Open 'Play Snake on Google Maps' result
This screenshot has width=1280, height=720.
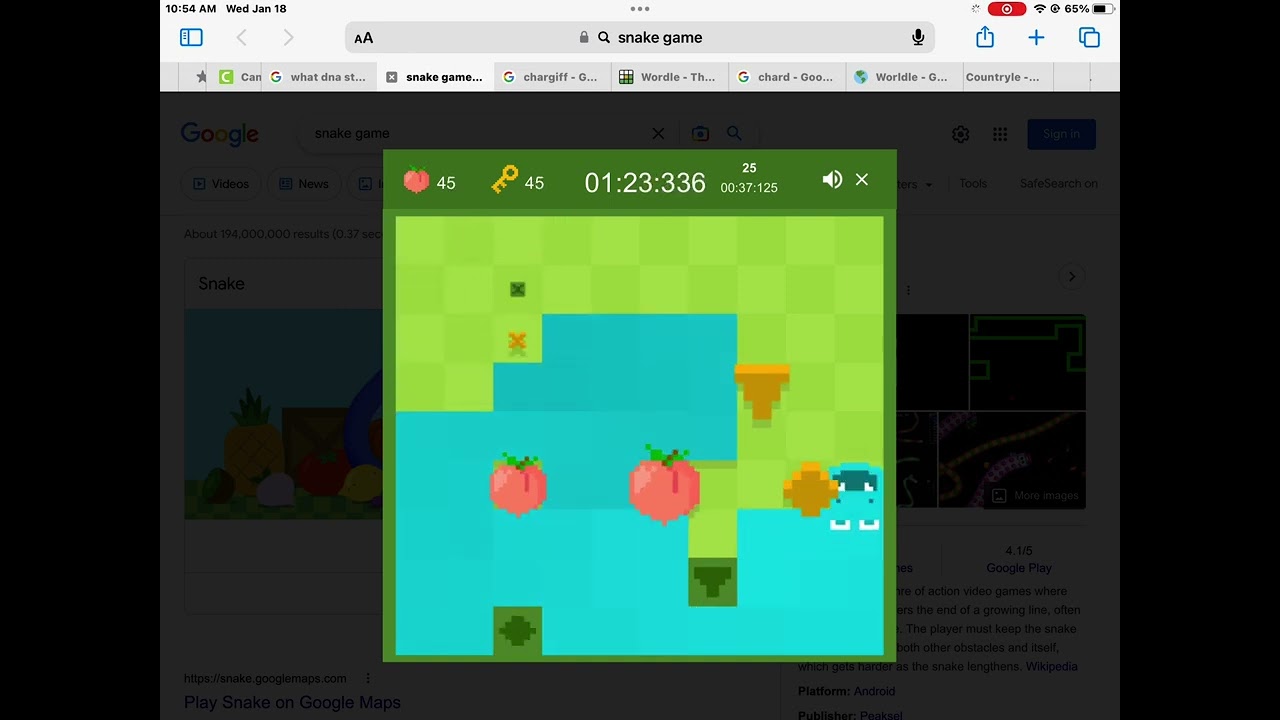point(292,702)
